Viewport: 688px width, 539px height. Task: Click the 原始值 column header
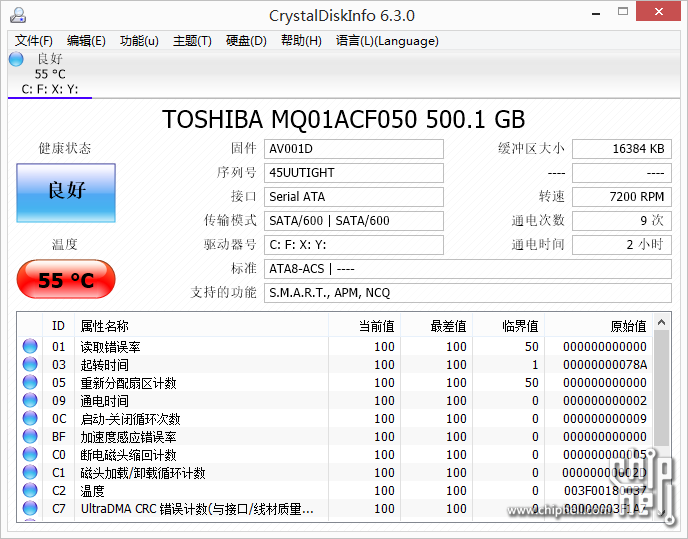click(598, 326)
